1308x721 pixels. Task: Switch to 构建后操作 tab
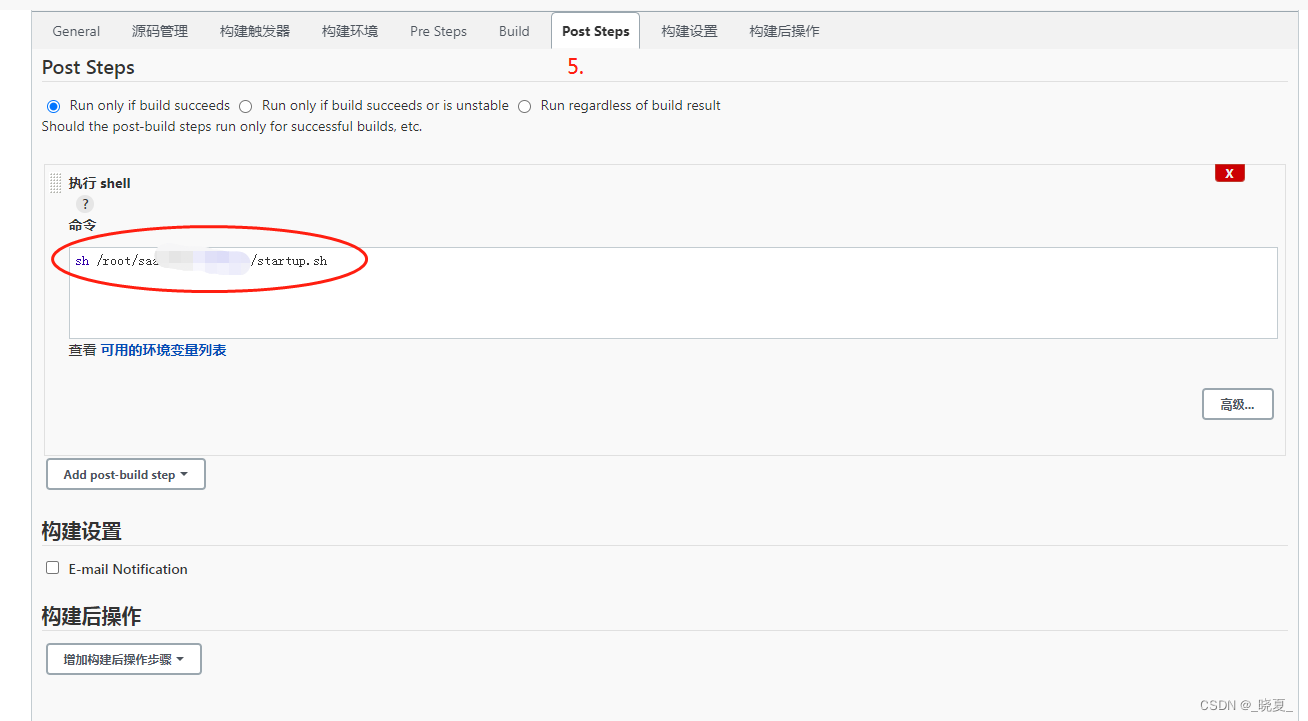tap(784, 31)
